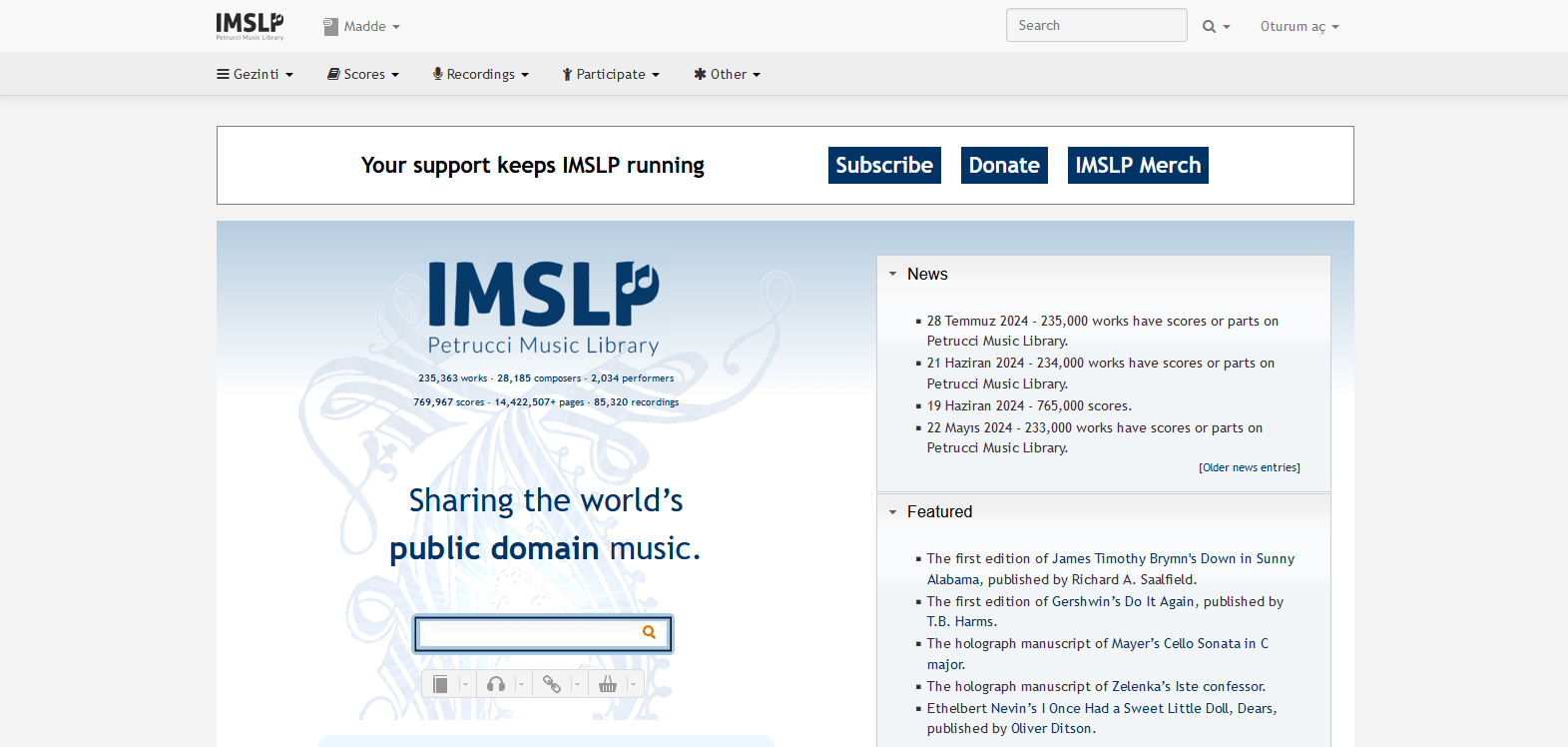
Task: Click the person icon beside Participate
Action: coord(567,74)
